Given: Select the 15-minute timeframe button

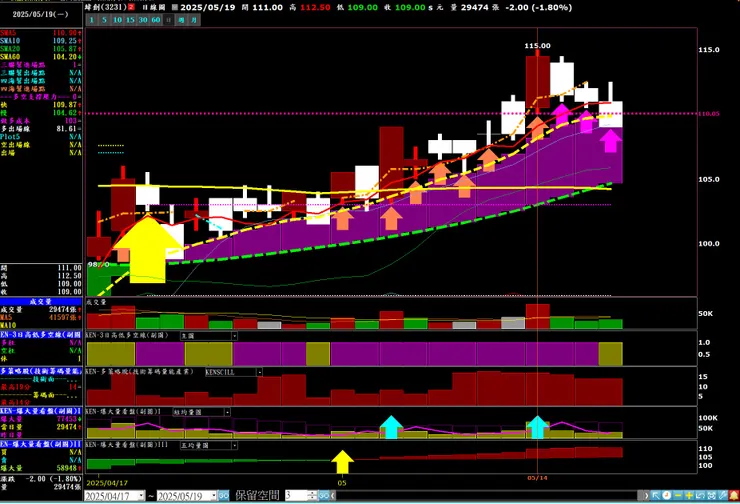Looking at the screenshot, I should (130, 20).
